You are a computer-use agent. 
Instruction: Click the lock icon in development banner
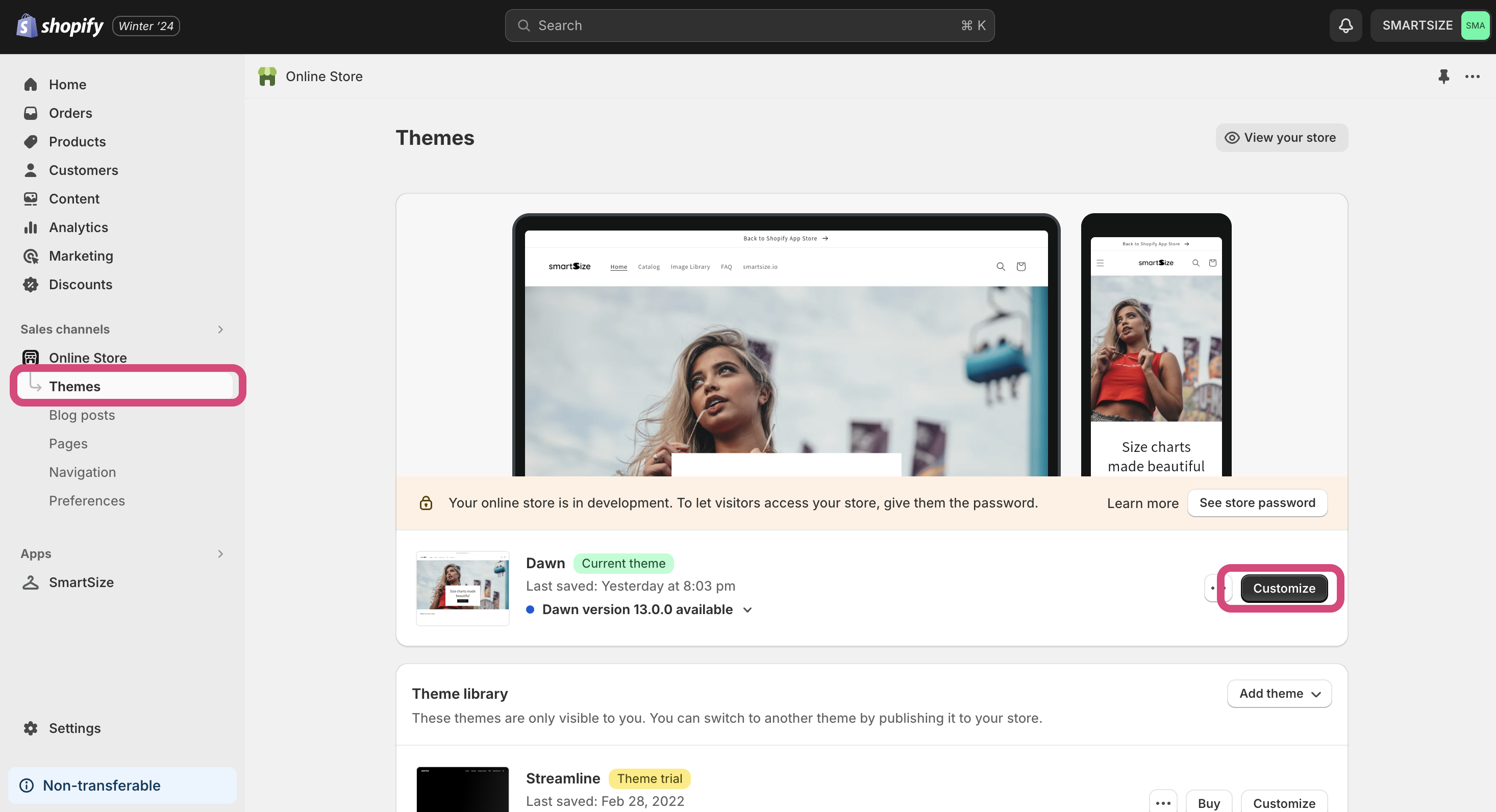click(426, 502)
